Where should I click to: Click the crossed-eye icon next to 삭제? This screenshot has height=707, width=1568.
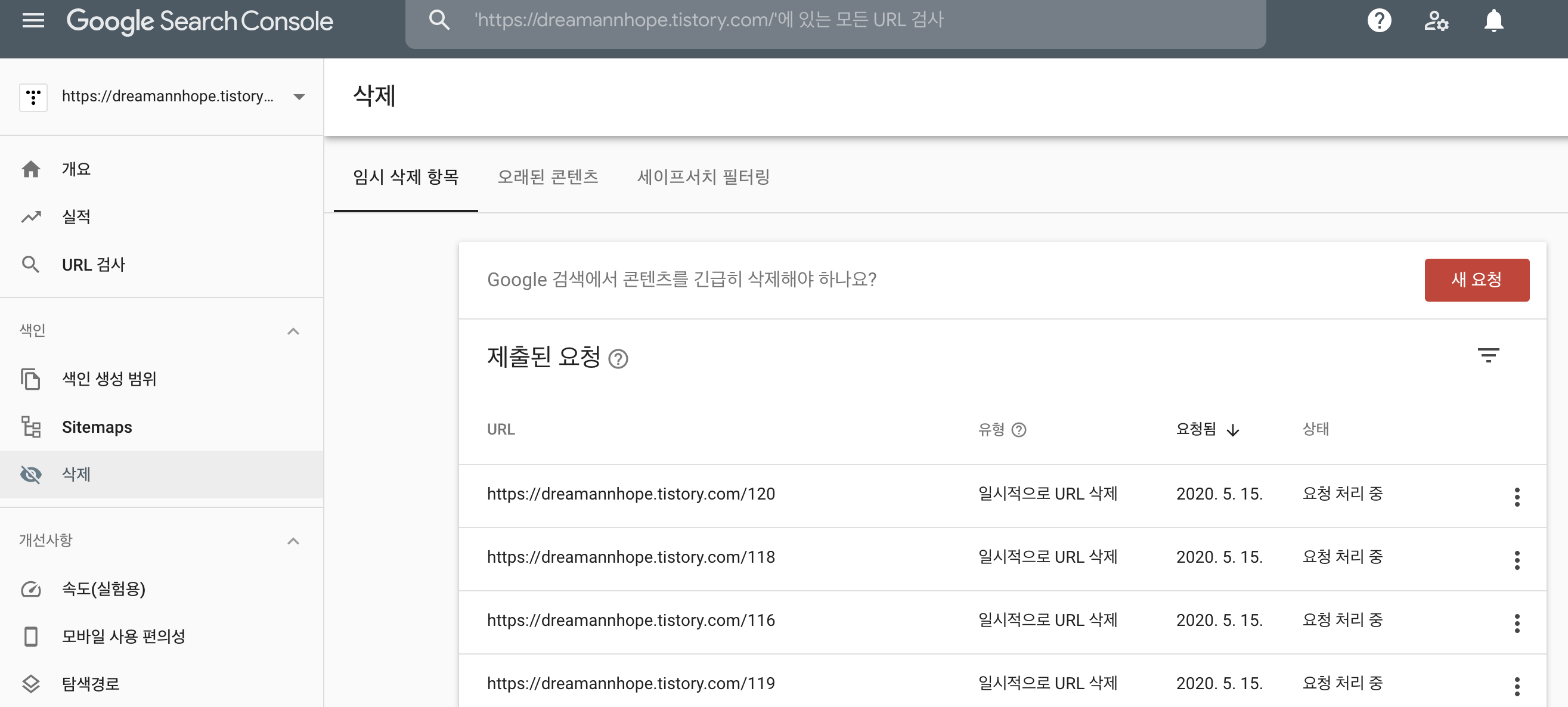click(30, 474)
